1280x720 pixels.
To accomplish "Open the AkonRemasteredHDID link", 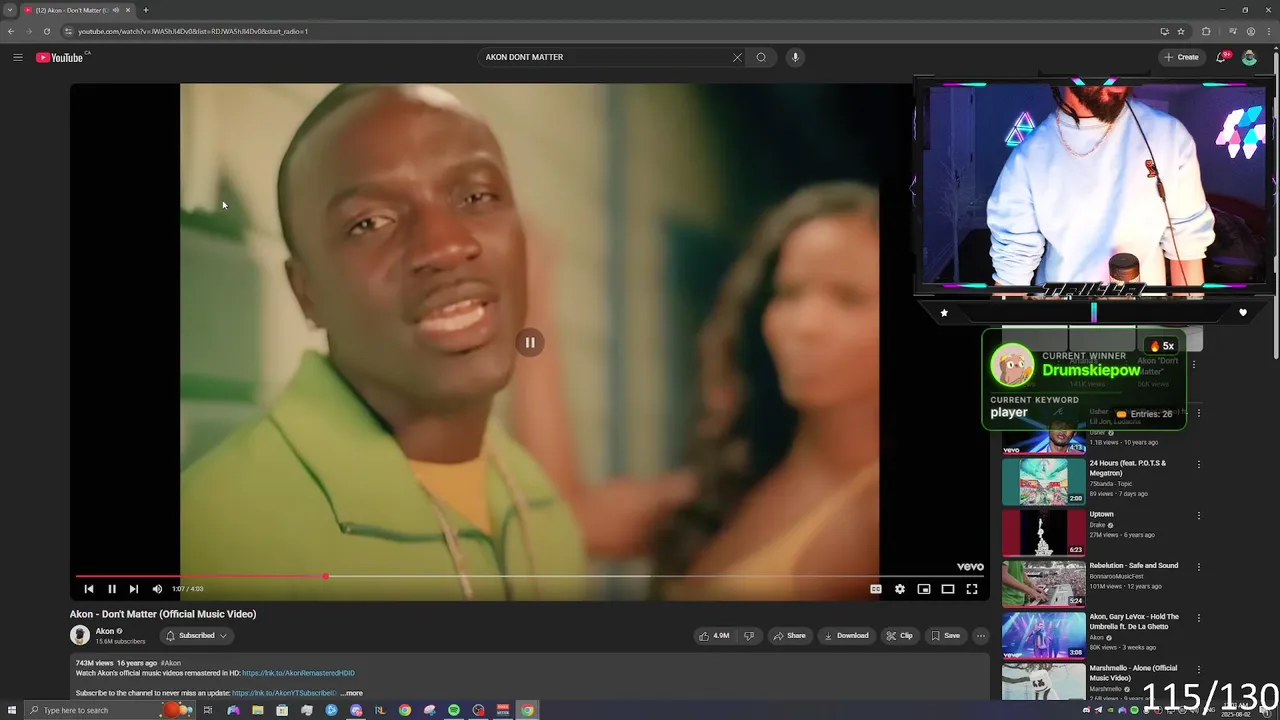I will 298,673.
